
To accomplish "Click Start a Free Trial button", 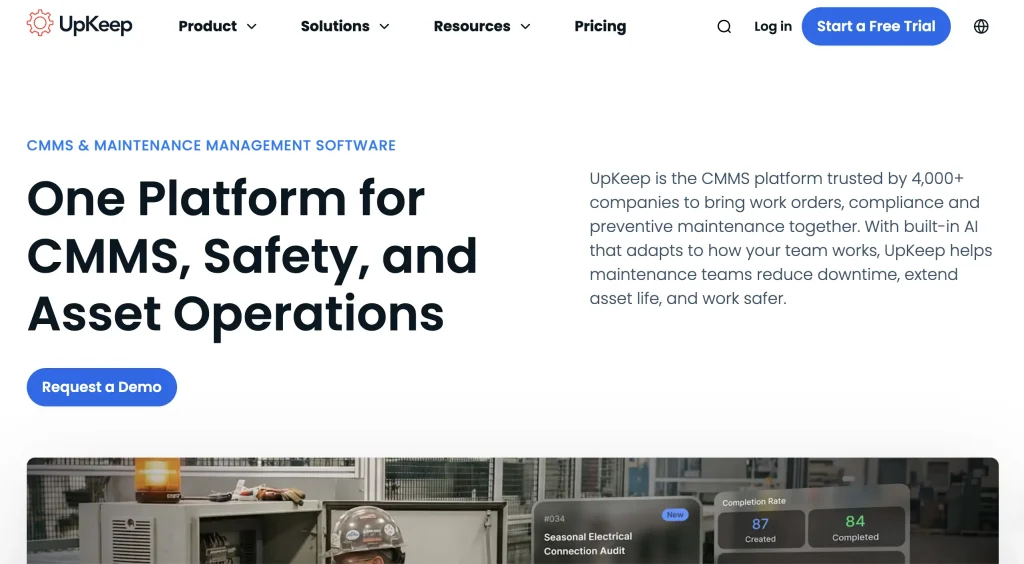I will [876, 27].
